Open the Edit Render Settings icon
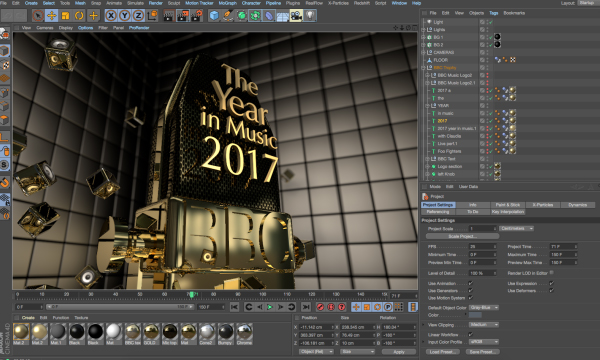Viewport: 600px width, 360px height. (x=197, y=16)
